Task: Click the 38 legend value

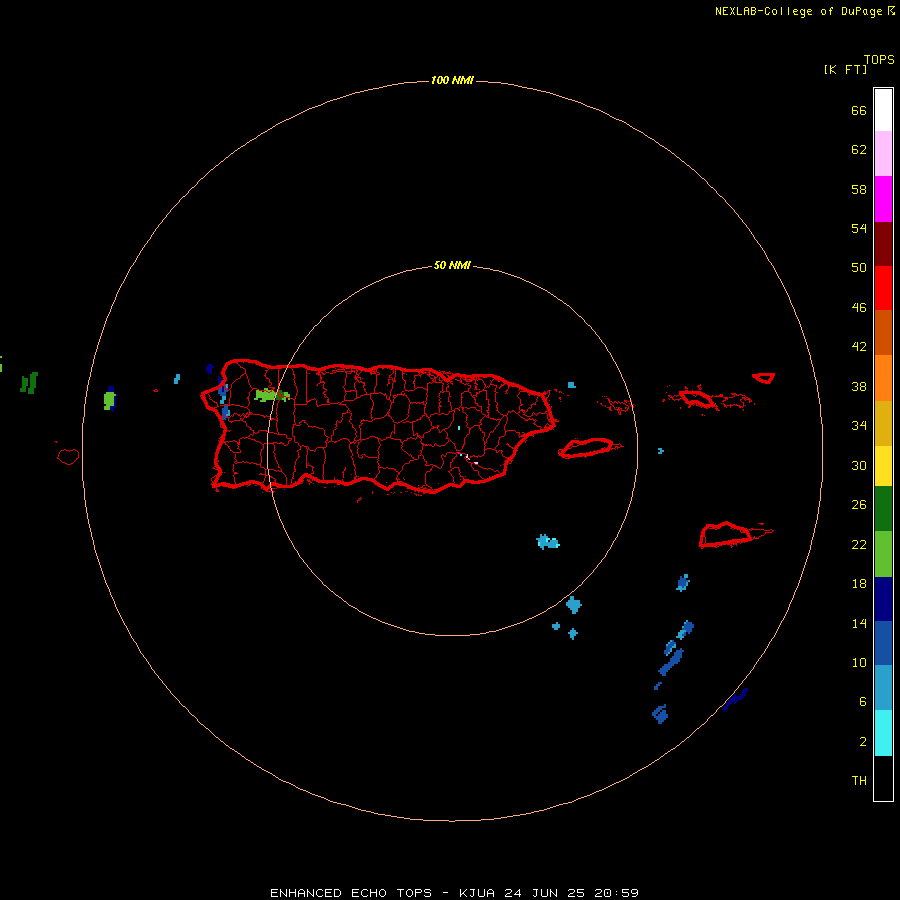Action: point(859,386)
